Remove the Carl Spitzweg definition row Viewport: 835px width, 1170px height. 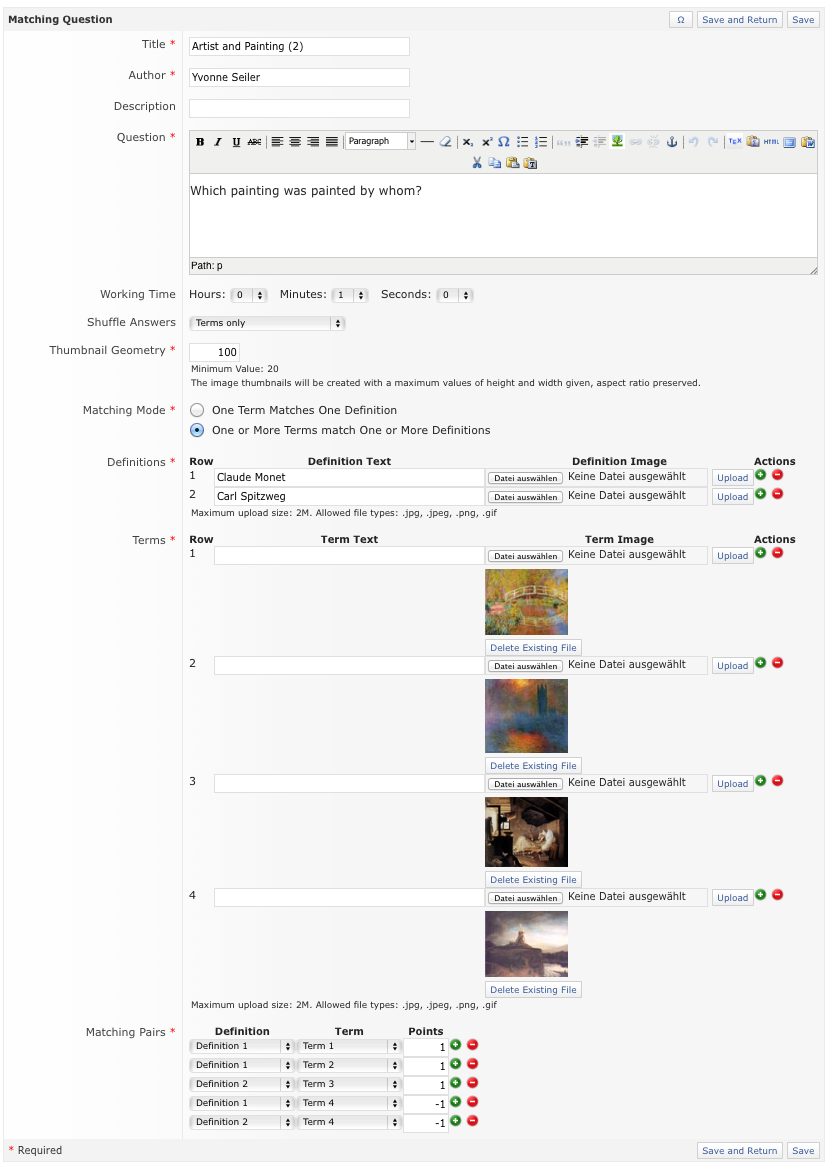(778, 494)
